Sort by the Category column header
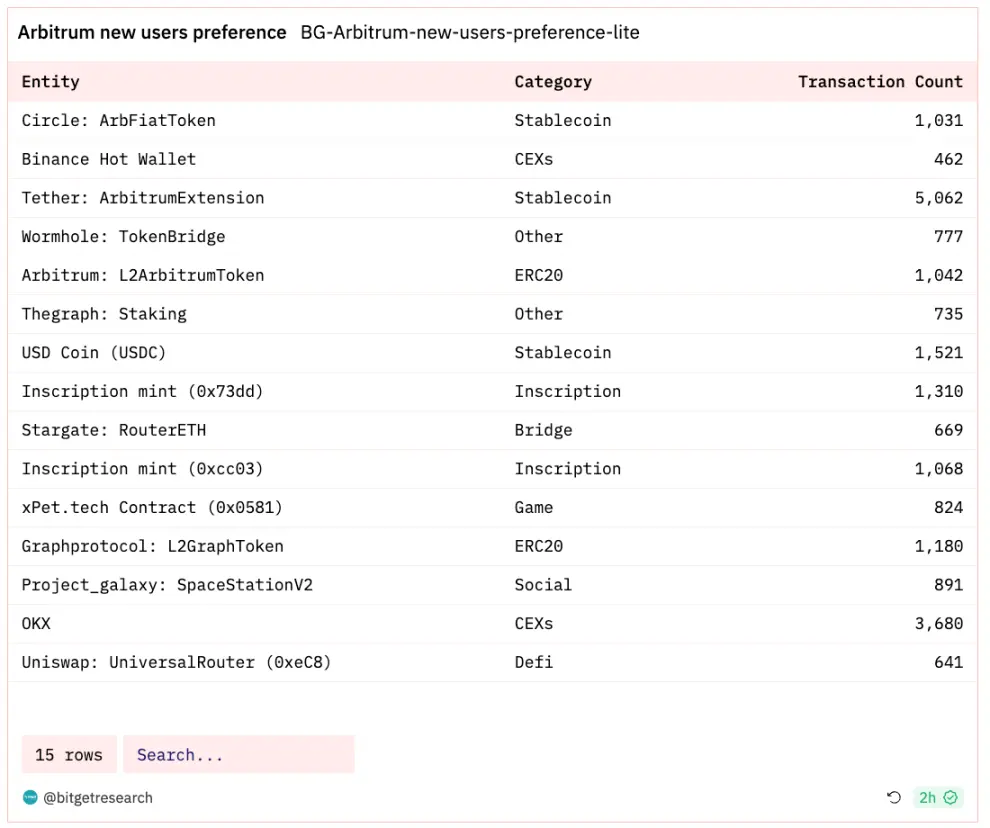This screenshot has width=990, height=828. 553,82
